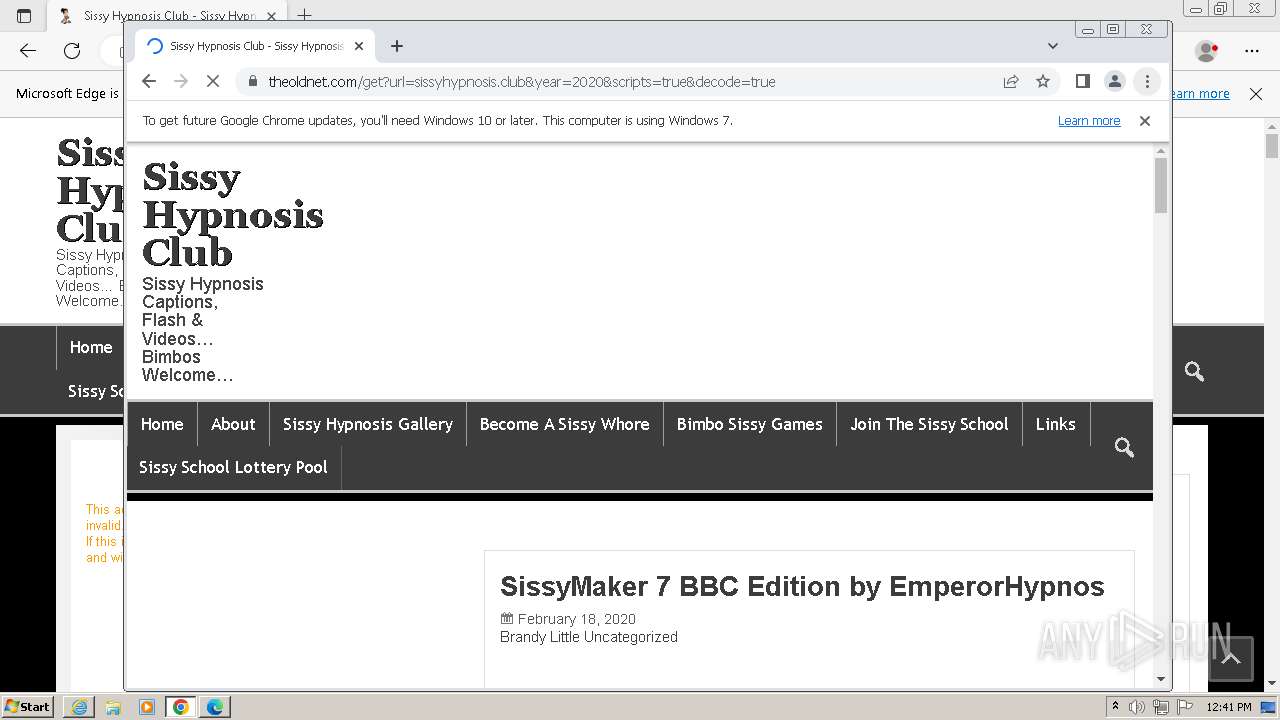Bookmark this tab with the star icon

1043,82
